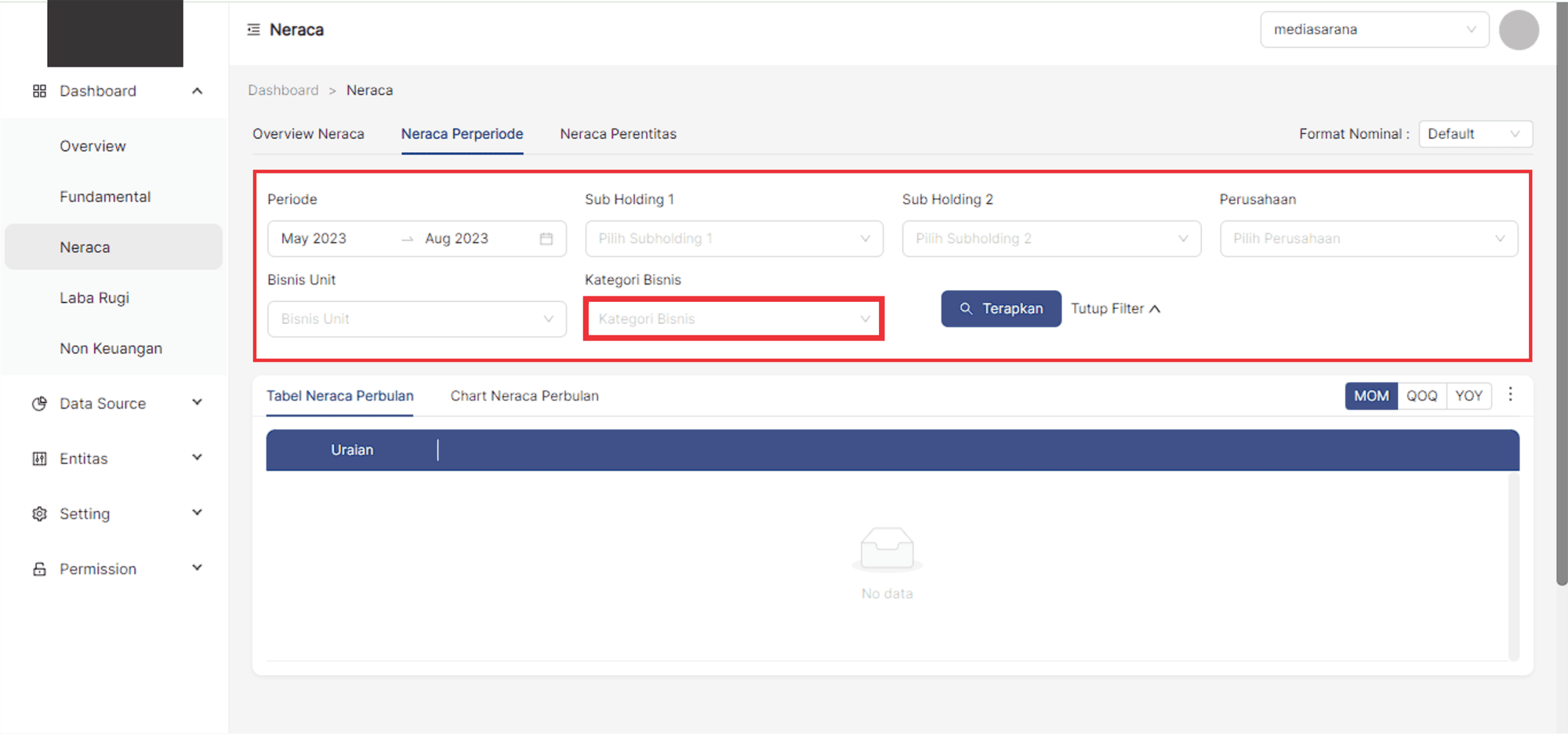The image size is (1568, 734).
Task: Open the Format Nominal Default dropdown
Action: click(x=1475, y=134)
